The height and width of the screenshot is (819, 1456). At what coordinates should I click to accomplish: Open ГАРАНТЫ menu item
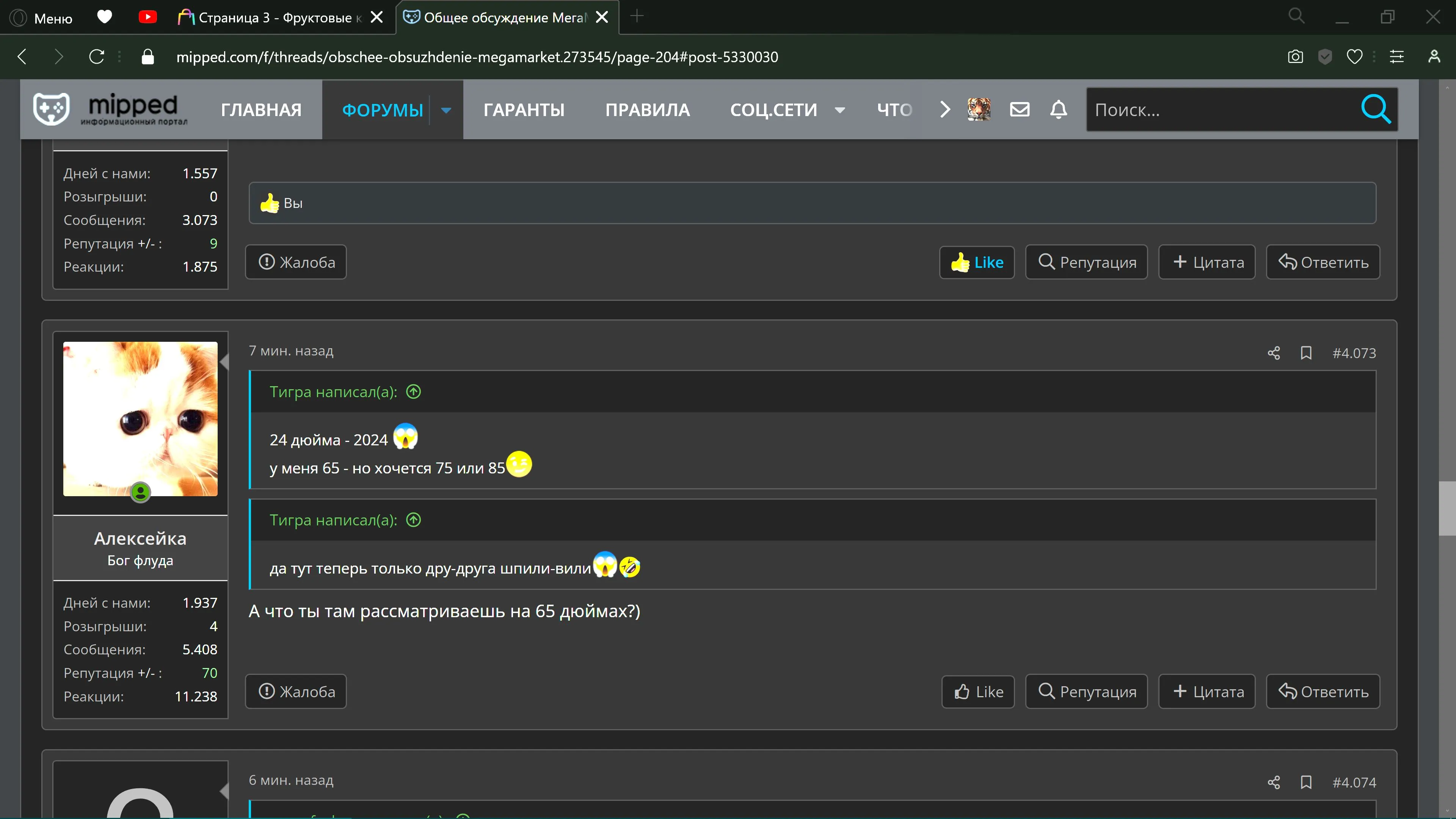tap(523, 110)
